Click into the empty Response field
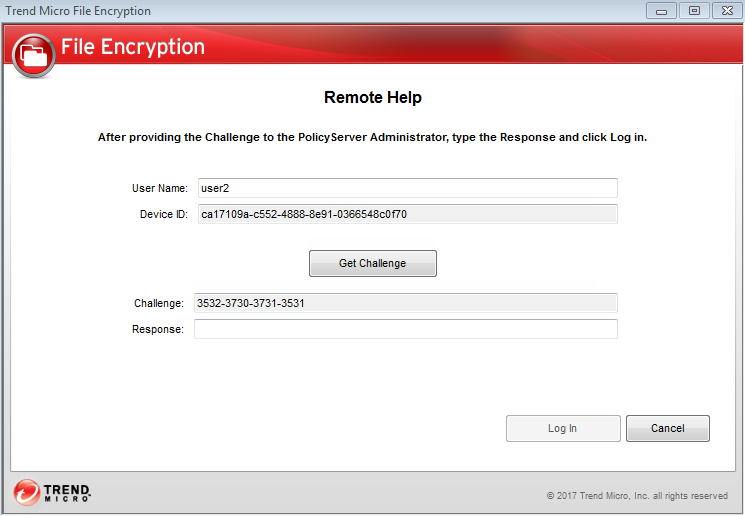Viewport: 745px width, 516px height. pyautogui.click(x=405, y=329)
